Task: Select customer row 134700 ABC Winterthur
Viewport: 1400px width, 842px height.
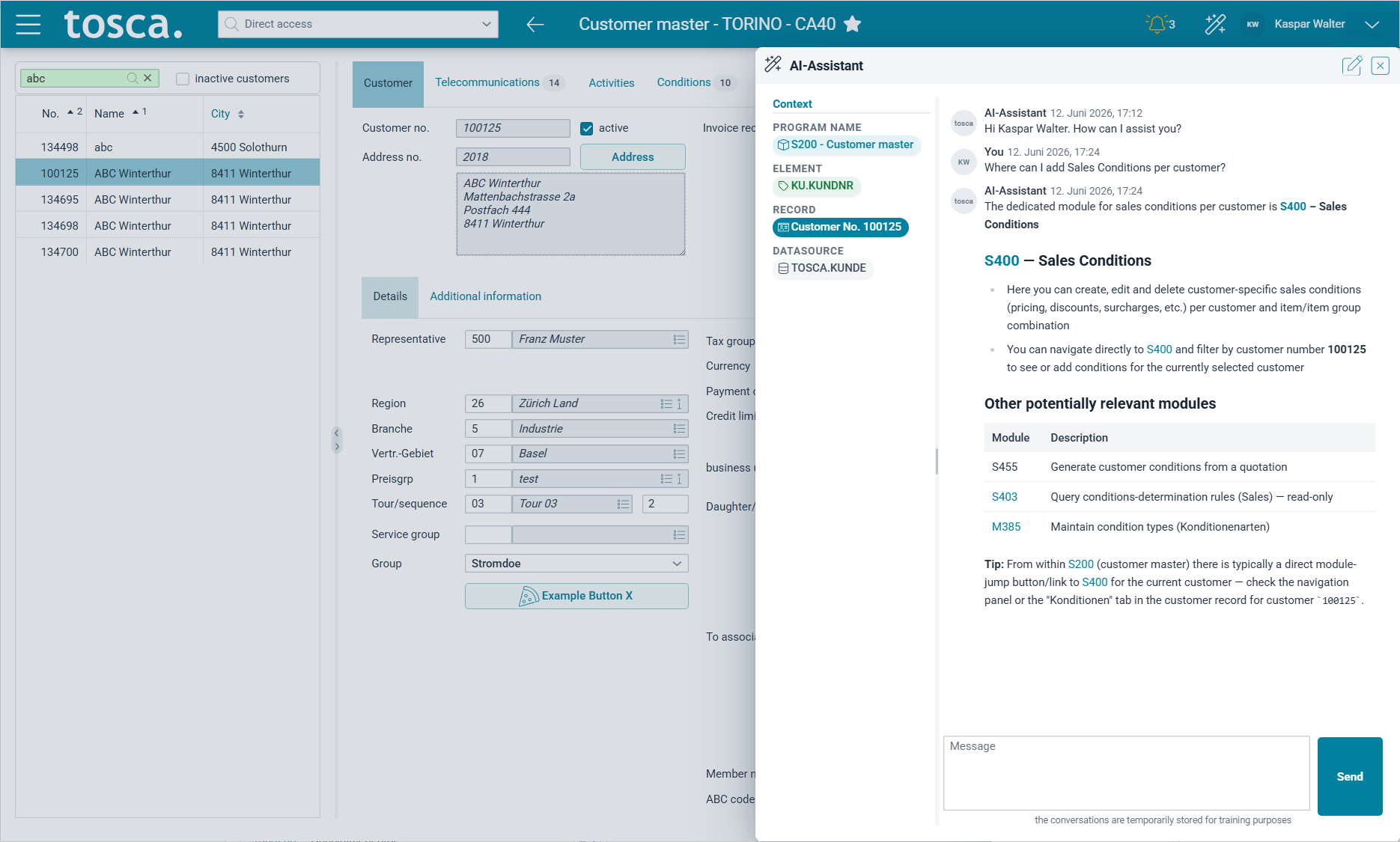Action: pos(168,252)
